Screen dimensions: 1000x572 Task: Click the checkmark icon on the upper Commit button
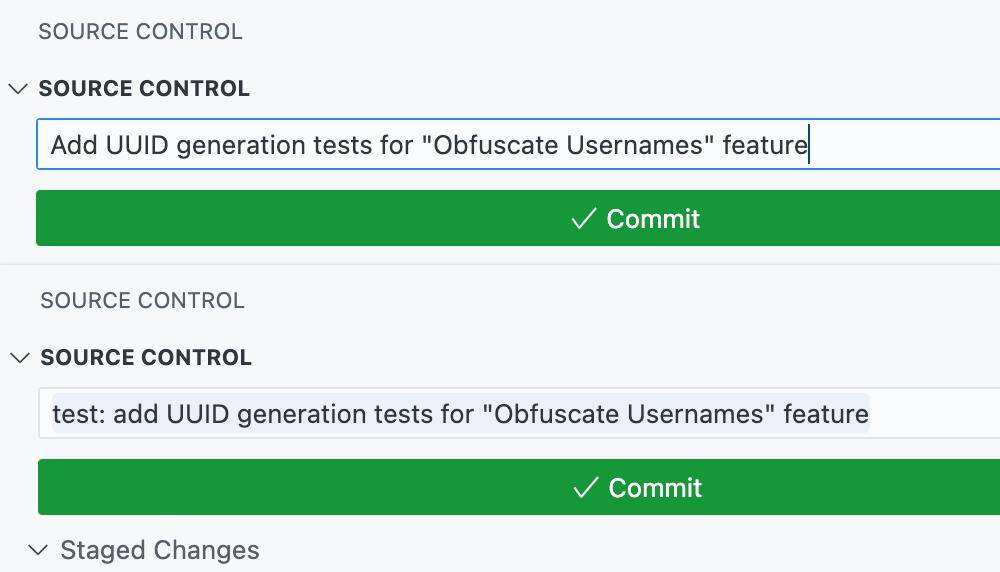584,219
